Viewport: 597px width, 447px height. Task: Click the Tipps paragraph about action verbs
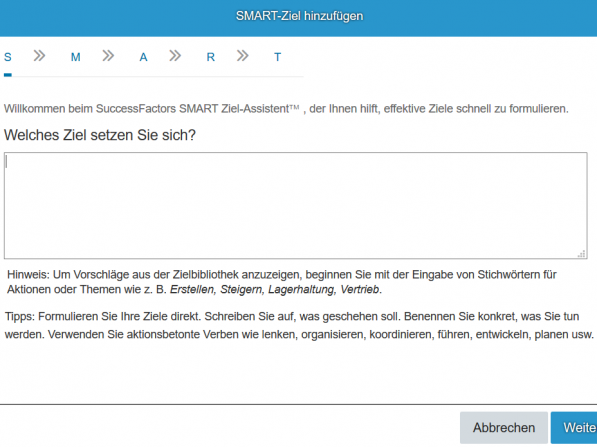click(299, 326)
